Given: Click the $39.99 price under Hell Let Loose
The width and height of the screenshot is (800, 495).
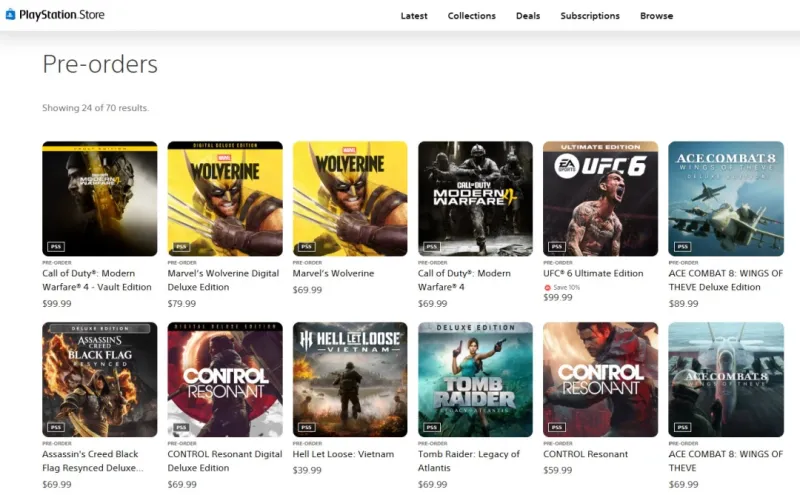Looking at the screenshot, I should (x=307, y=471).
